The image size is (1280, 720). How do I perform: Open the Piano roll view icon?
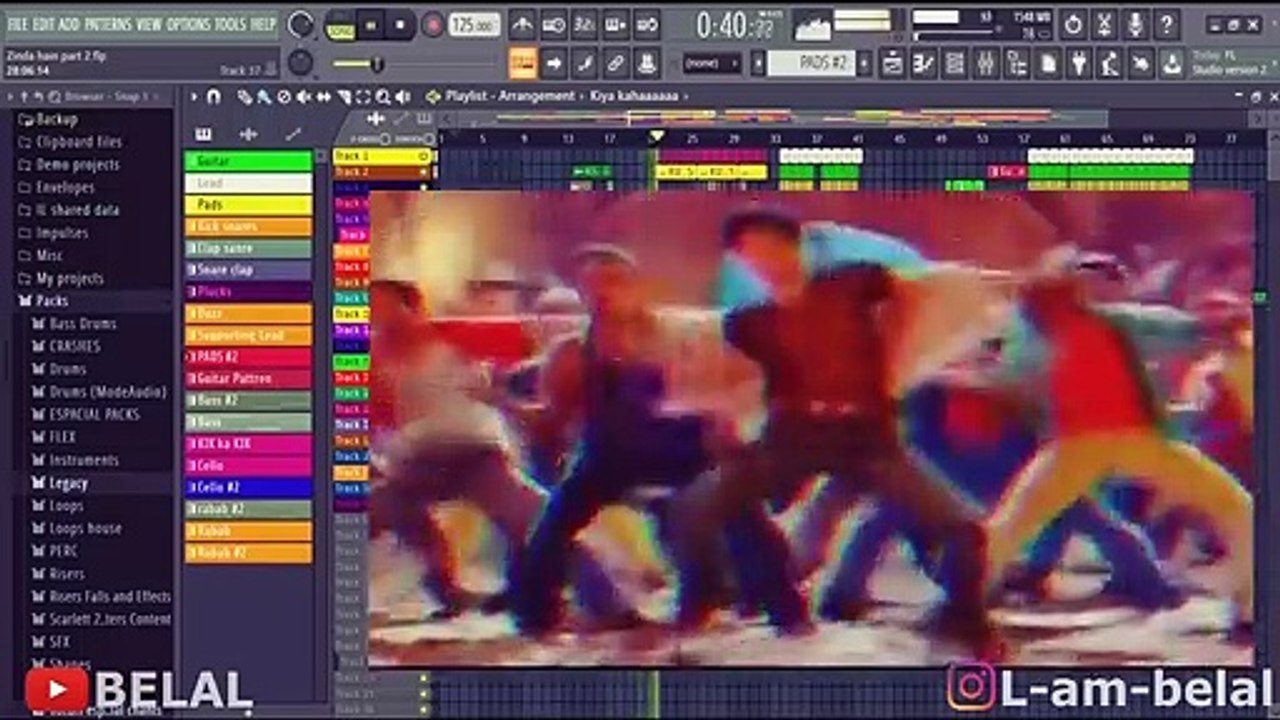(x=924, y=63)
